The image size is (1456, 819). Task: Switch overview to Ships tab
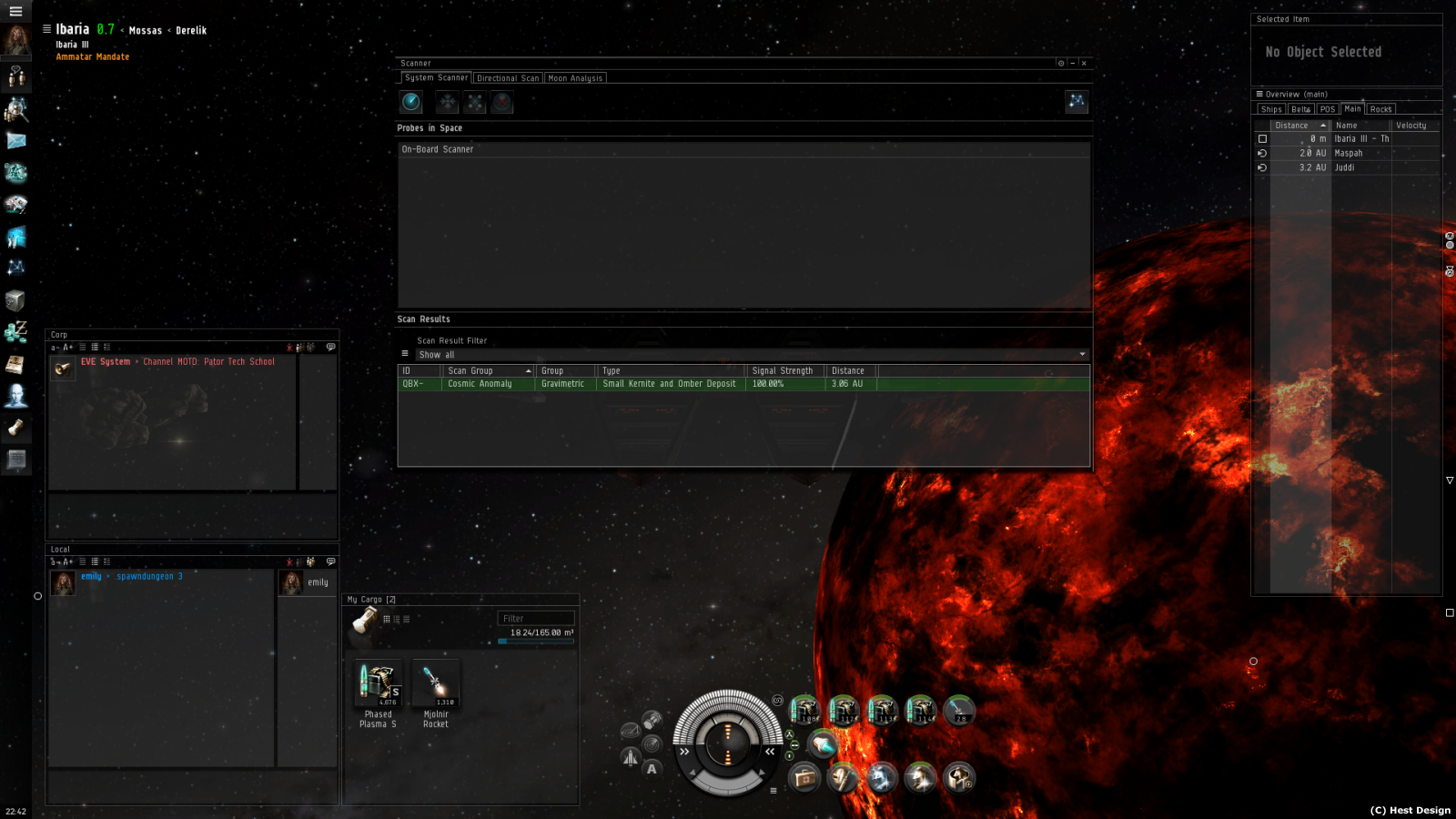pos(1271,109)
